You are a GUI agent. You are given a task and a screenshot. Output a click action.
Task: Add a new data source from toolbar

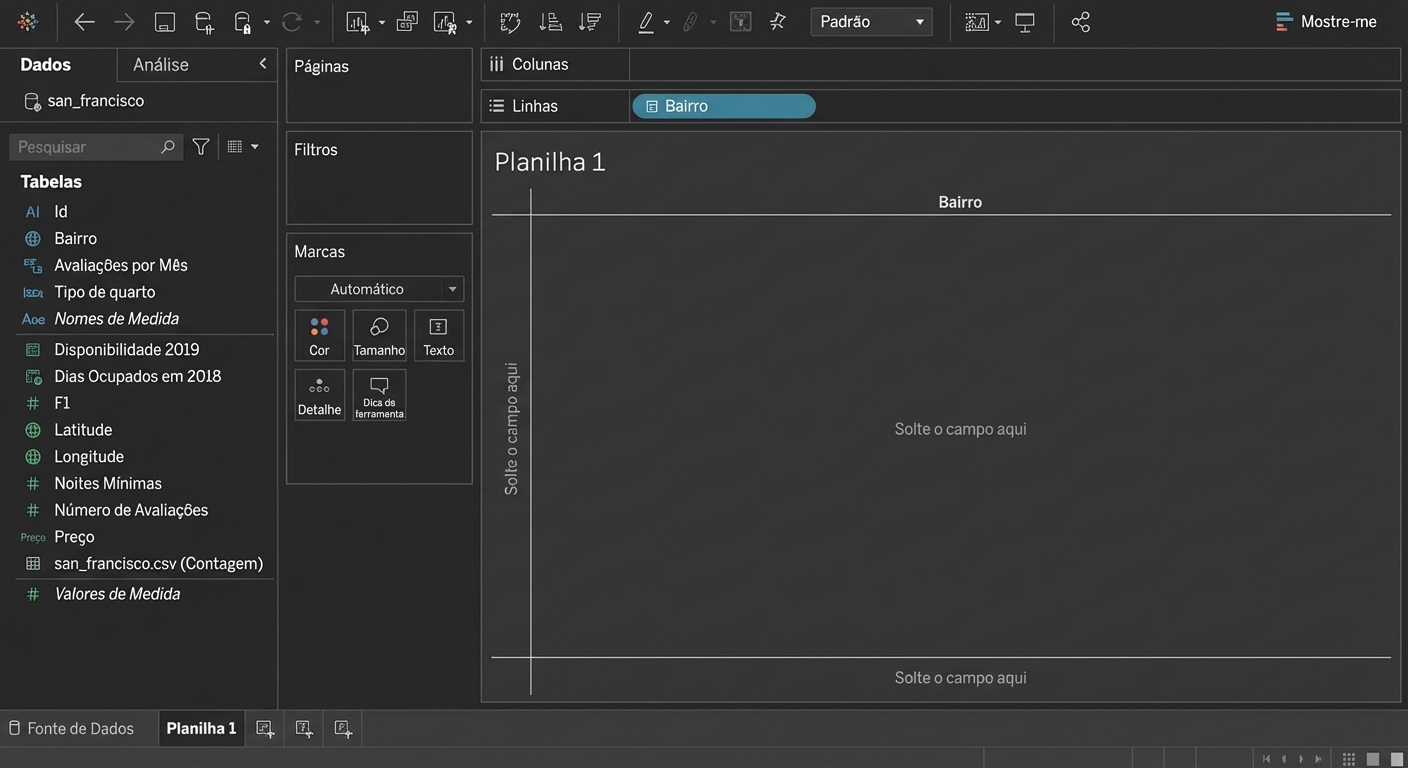[204, 22]
